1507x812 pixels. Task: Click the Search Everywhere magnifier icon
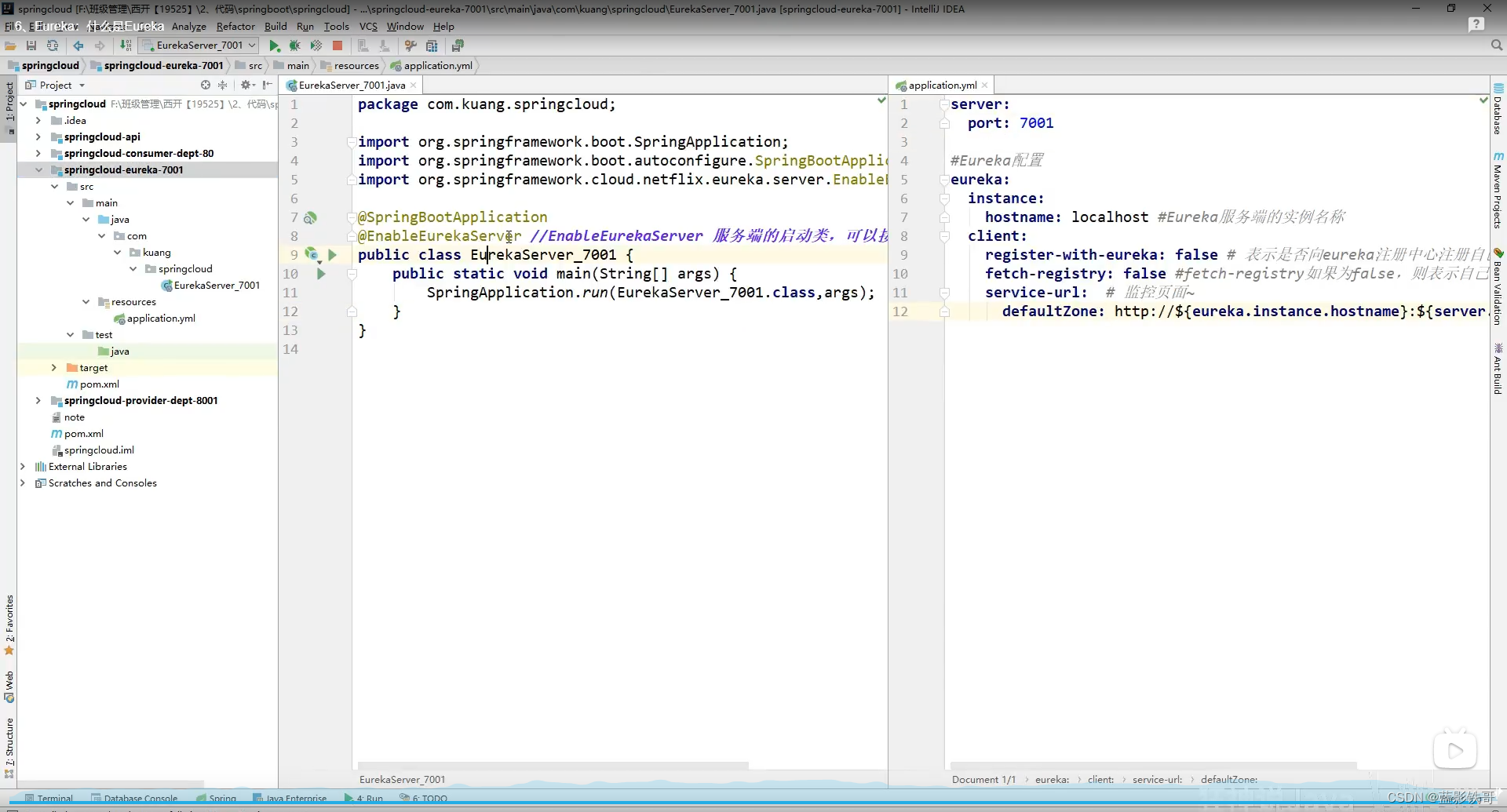1497,46
